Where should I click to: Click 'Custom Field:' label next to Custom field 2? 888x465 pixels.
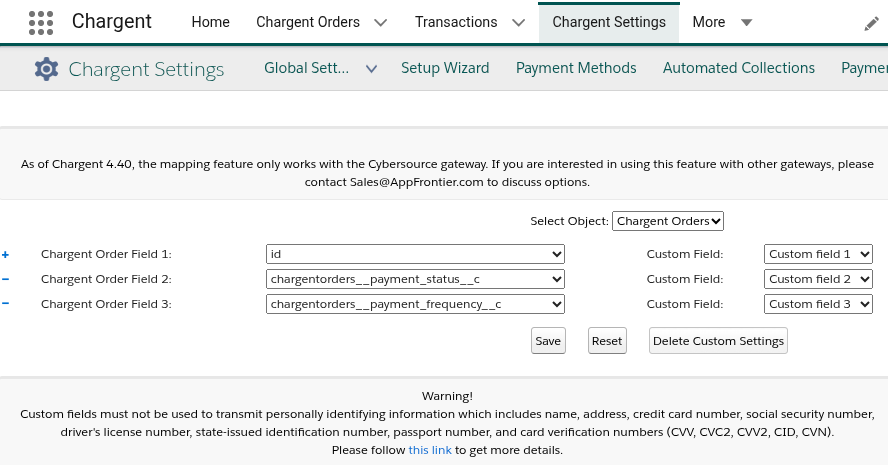pos(685,279)
